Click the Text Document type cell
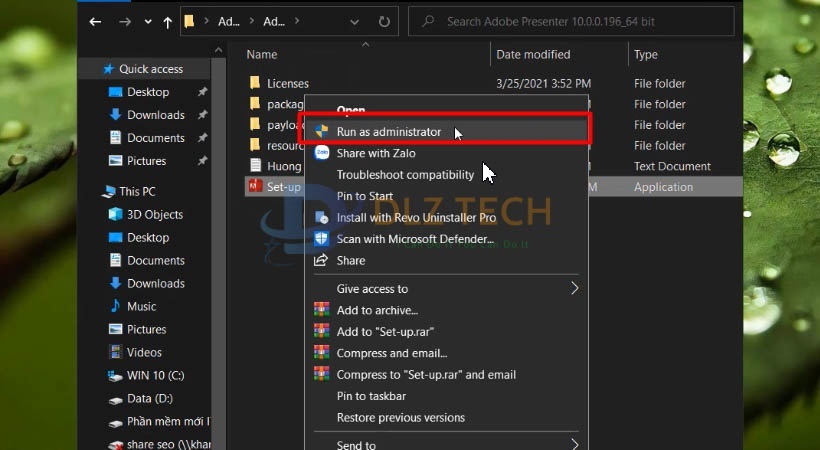820x450 pixels. pos(672,166)
